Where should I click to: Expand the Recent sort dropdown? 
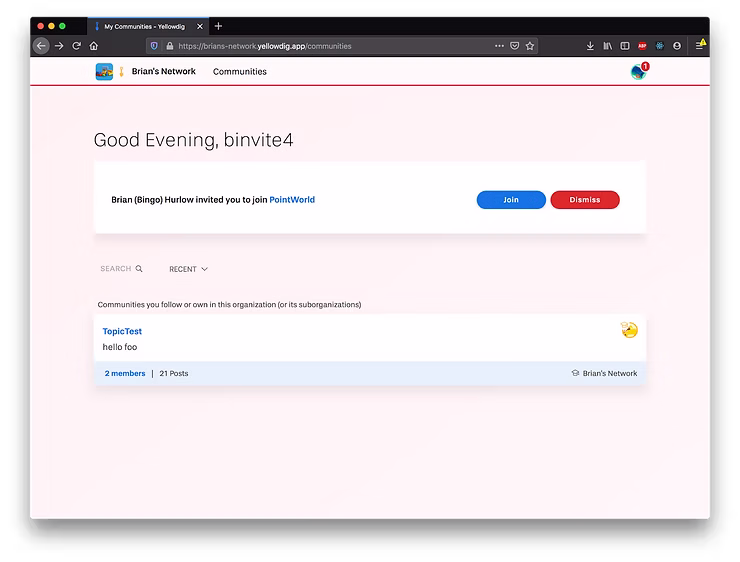click(x=188, y=269)
